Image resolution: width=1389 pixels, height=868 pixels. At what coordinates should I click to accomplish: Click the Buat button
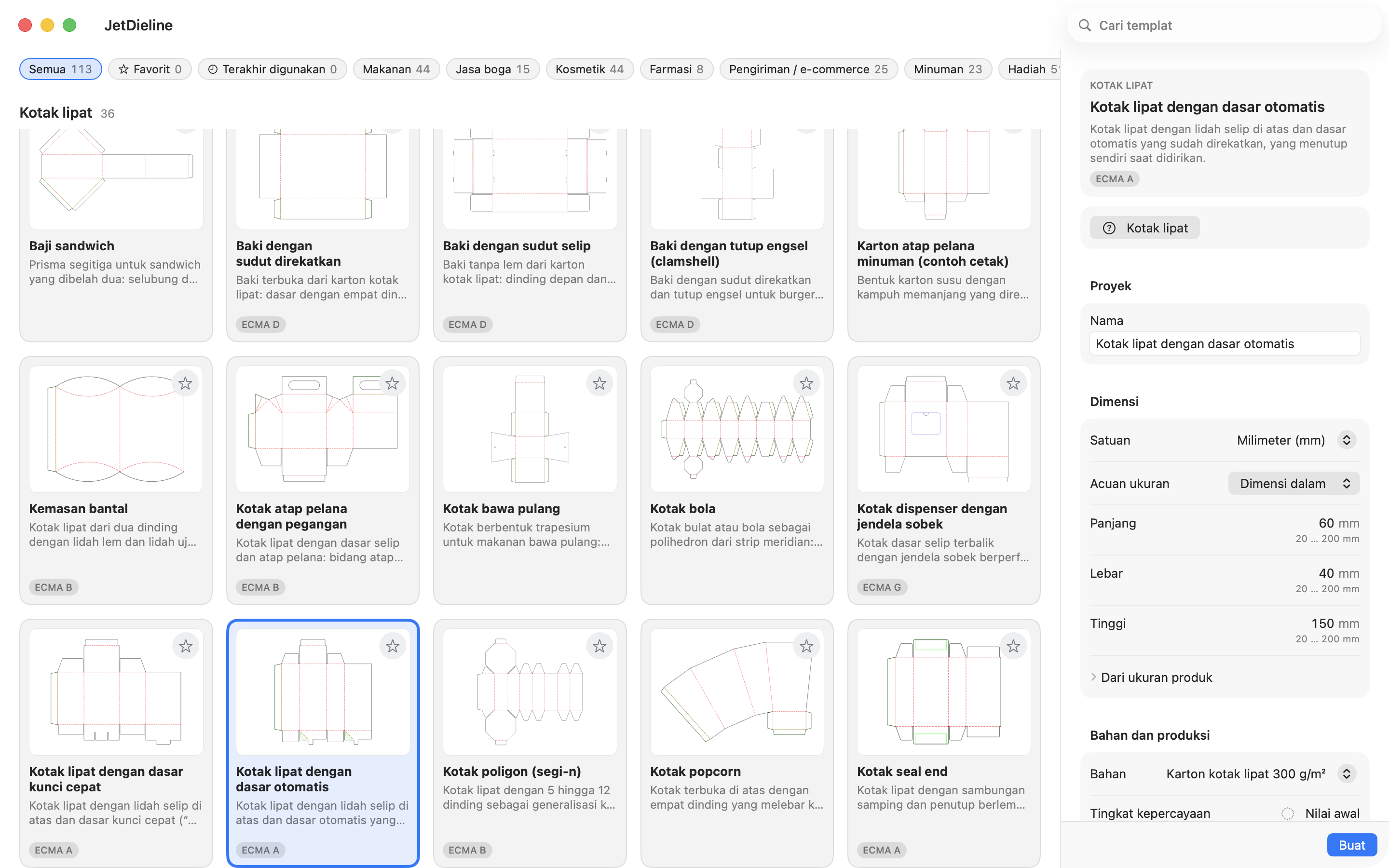coord(1352,845)
